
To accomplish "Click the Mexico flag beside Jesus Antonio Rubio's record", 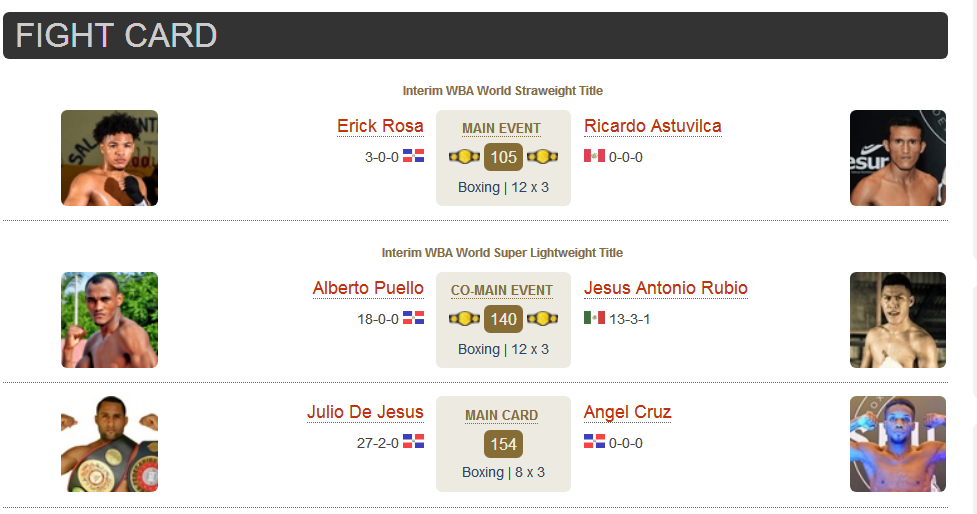I will 594,318.
